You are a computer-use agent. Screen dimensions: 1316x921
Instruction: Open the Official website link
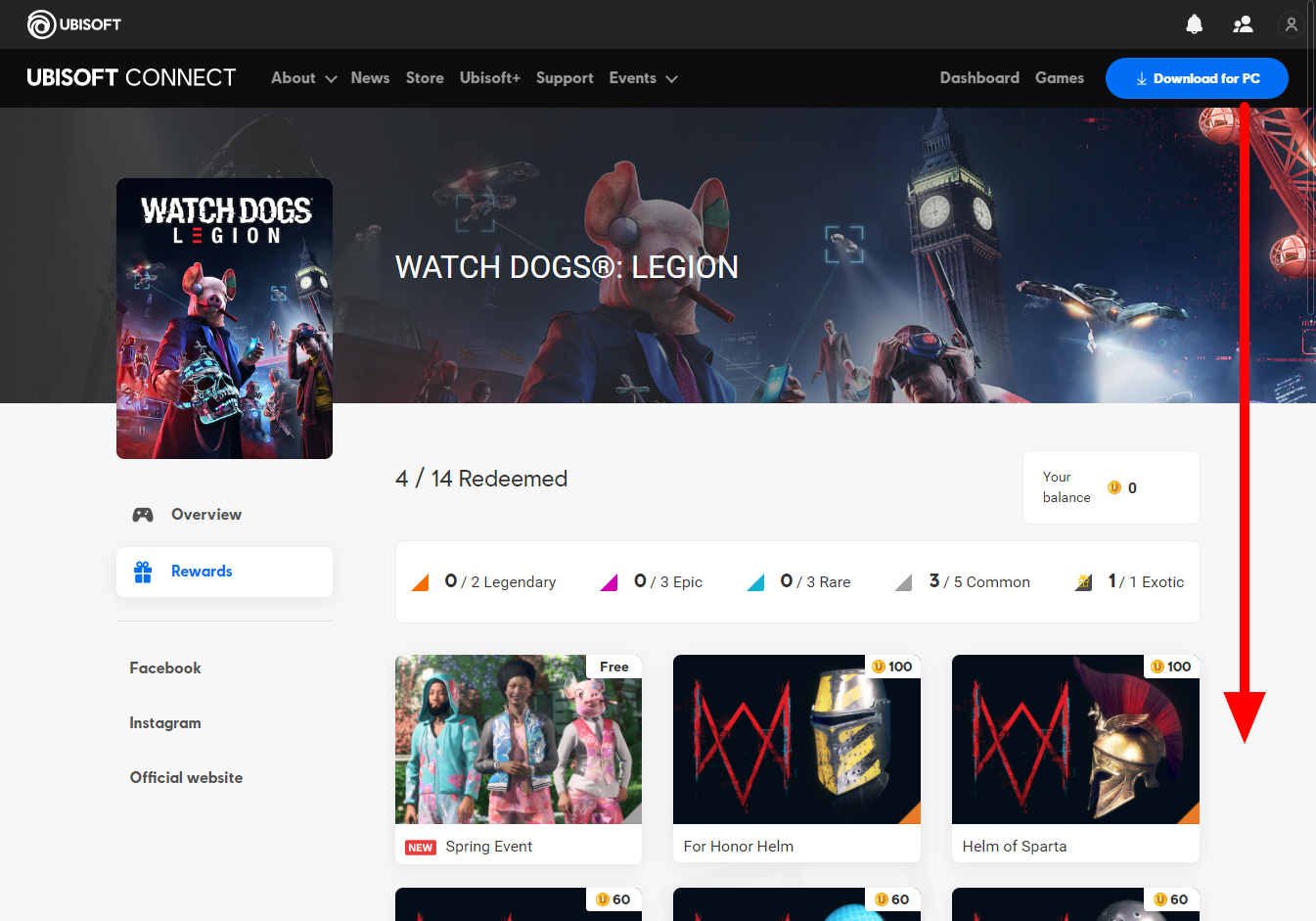pos(186,778)
